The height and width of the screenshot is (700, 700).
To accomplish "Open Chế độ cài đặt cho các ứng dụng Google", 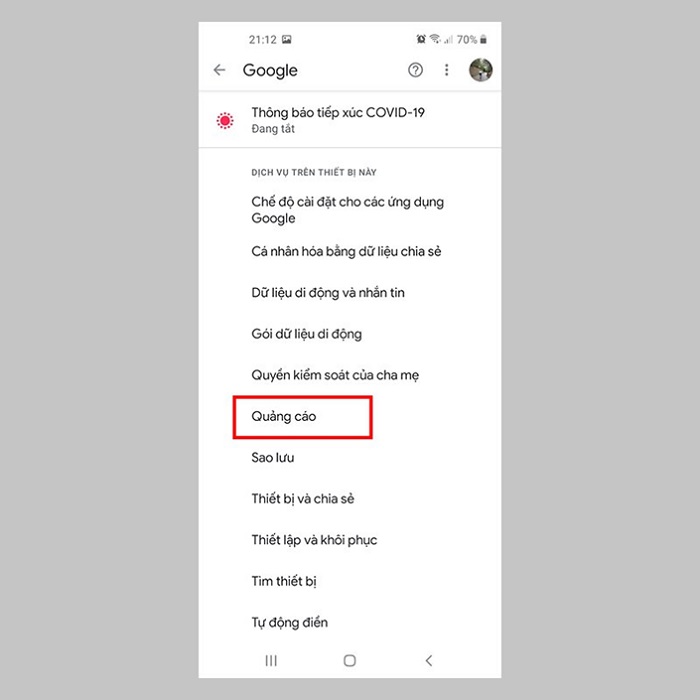I will pos(350,210).
